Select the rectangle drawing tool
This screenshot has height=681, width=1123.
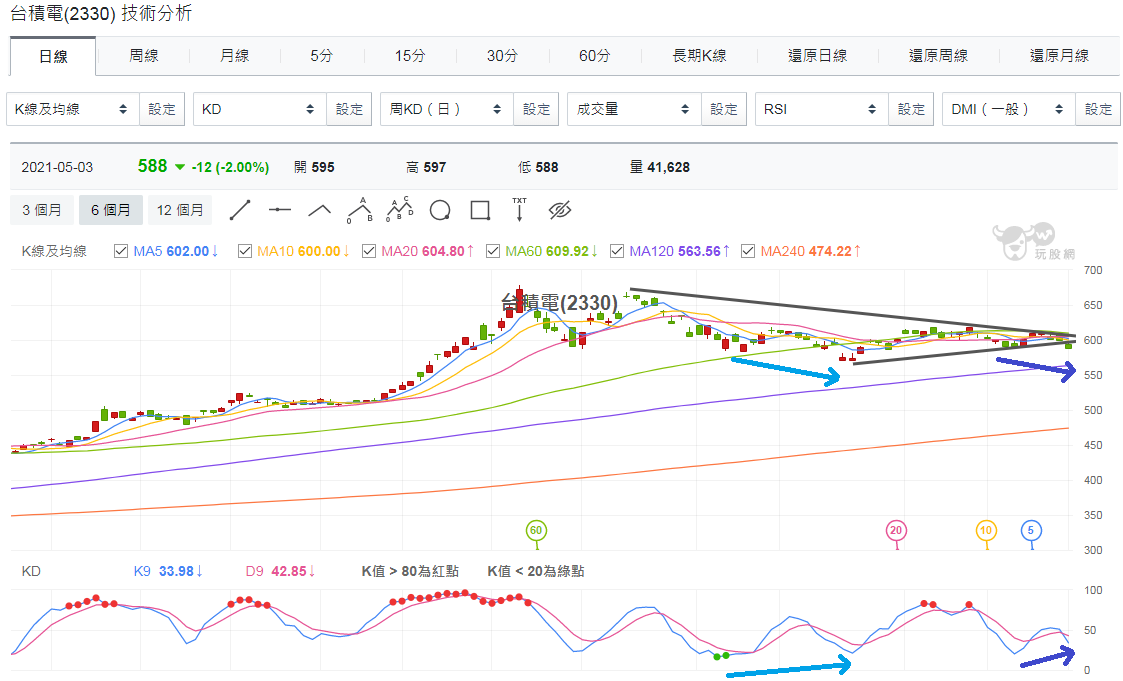(x=480, y=211)
